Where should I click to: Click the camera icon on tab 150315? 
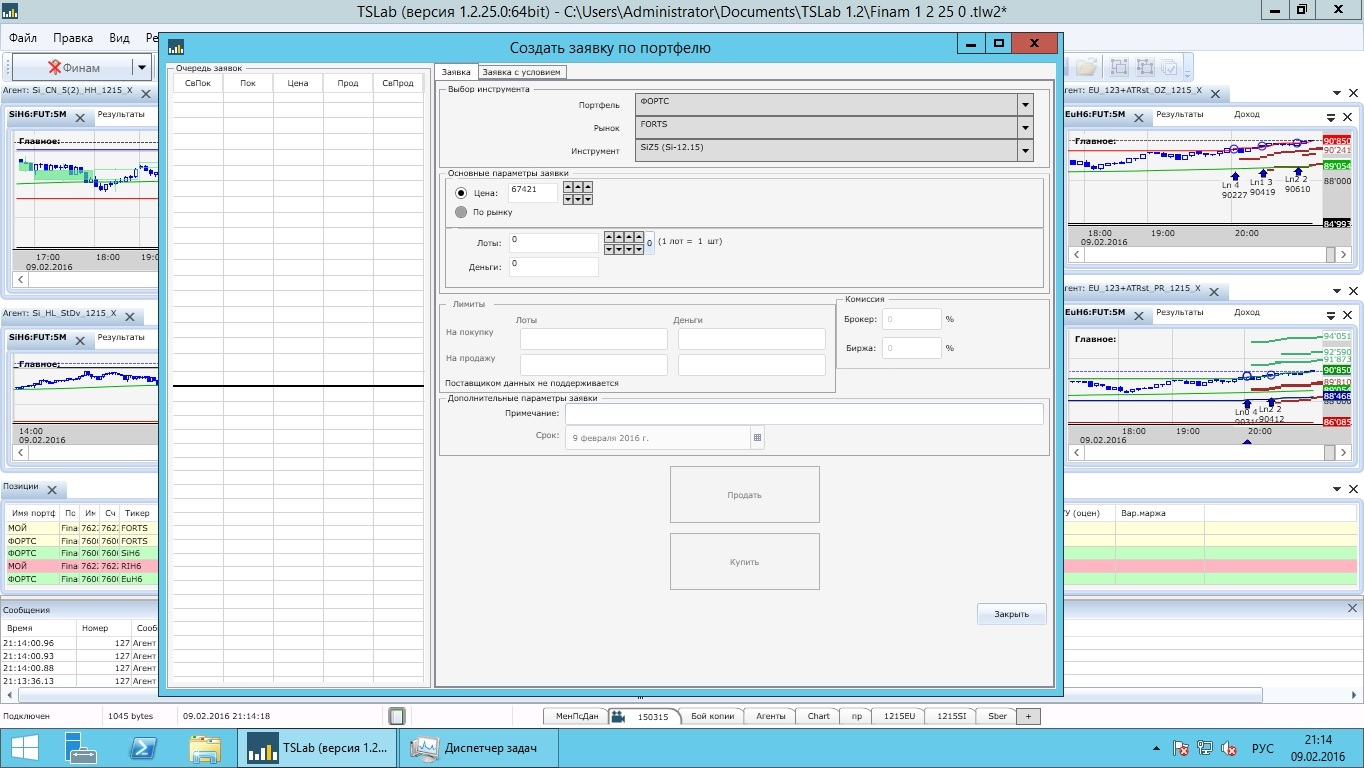point(619,716)
